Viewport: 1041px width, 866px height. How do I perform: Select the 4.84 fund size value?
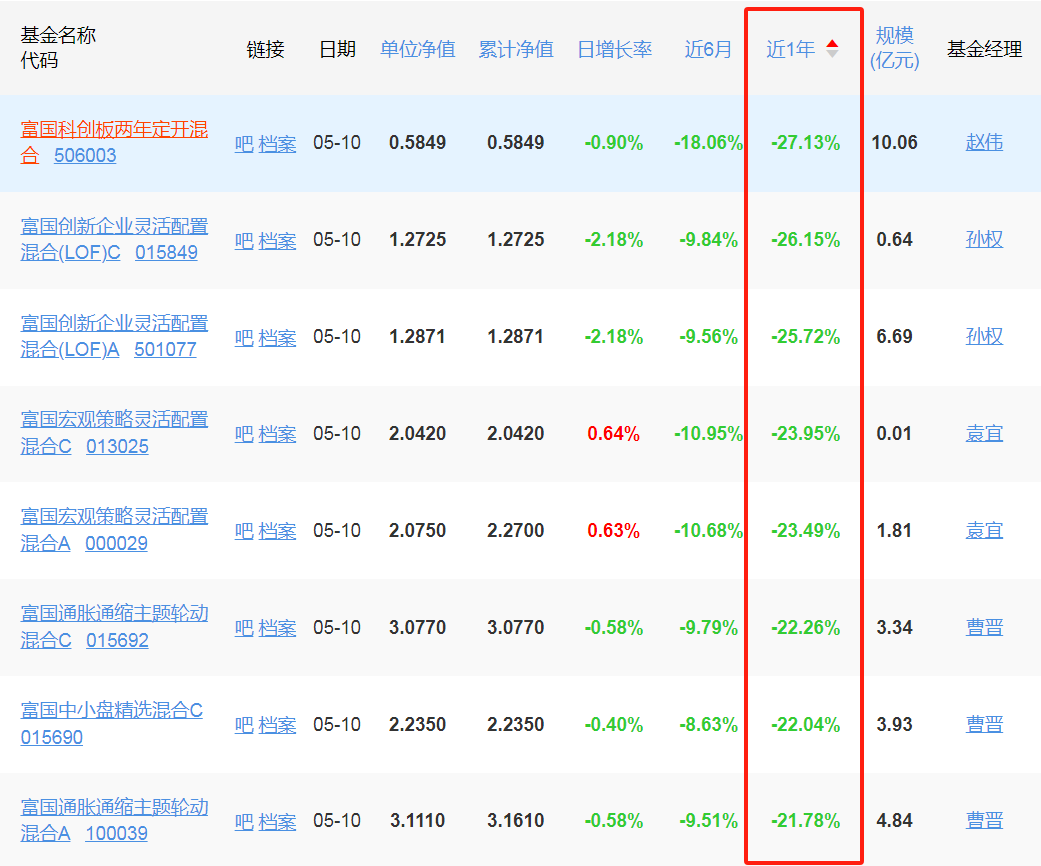pos(894,821)
